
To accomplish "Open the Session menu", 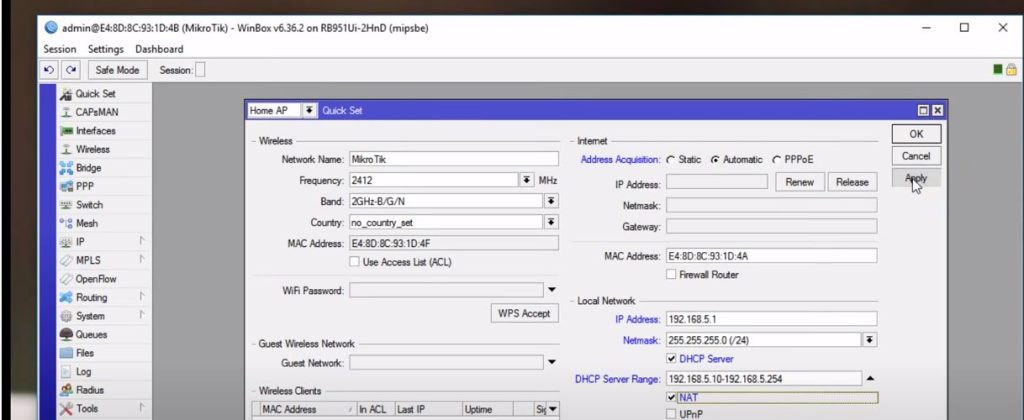I will [x=59, y=49].
